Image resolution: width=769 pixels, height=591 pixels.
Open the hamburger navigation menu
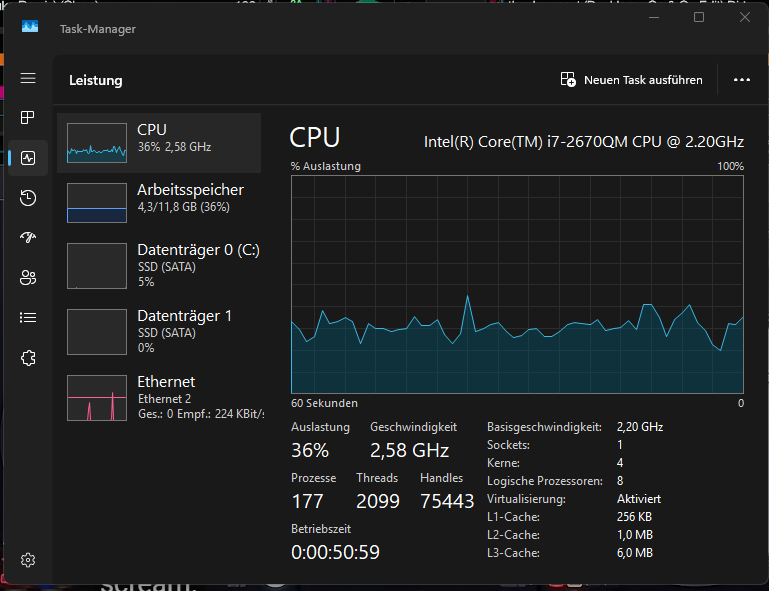28,78
